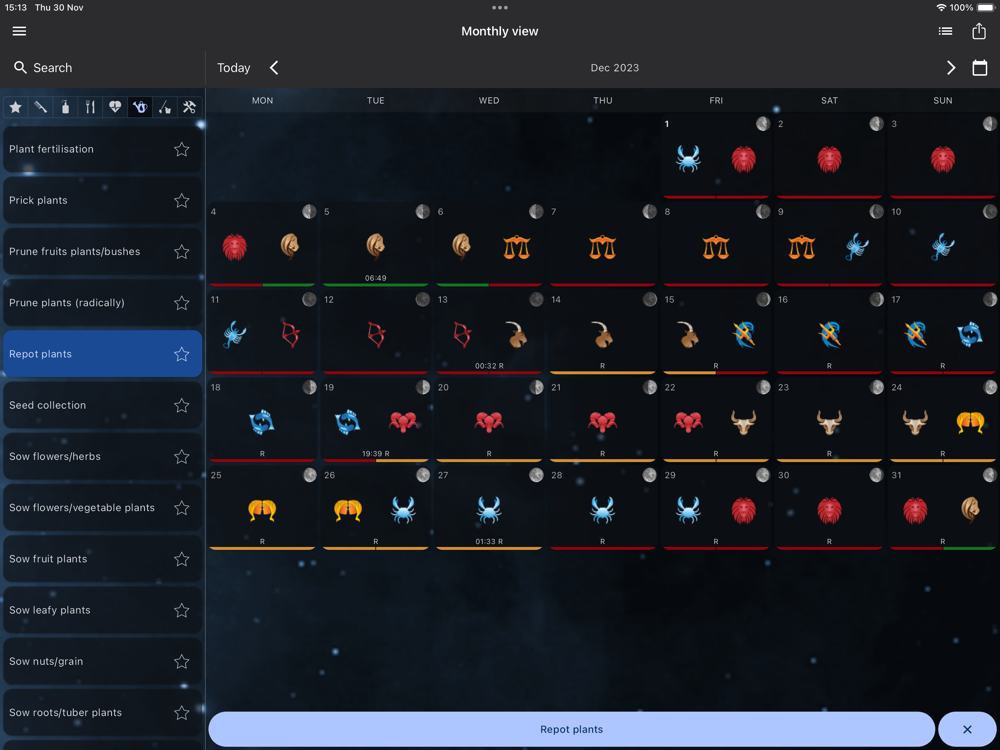
Task: Favorite the Plant fertilisation activity star
Action: (182, 149)
